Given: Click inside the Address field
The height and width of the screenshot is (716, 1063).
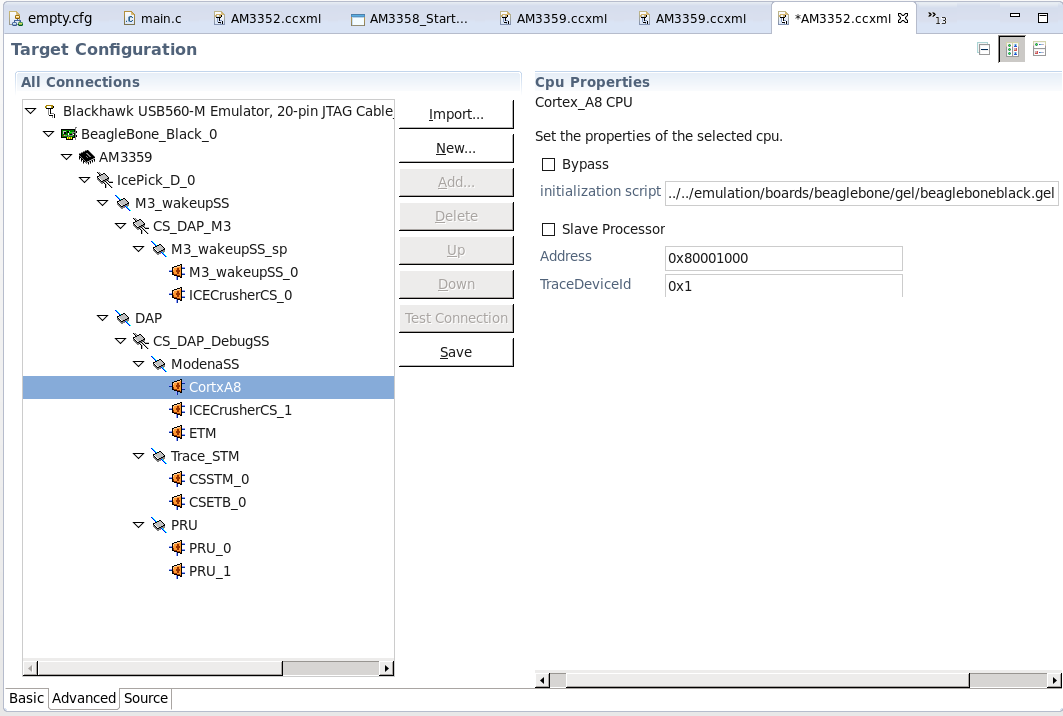Looking at the screenshot, I should tap(784, 258).
